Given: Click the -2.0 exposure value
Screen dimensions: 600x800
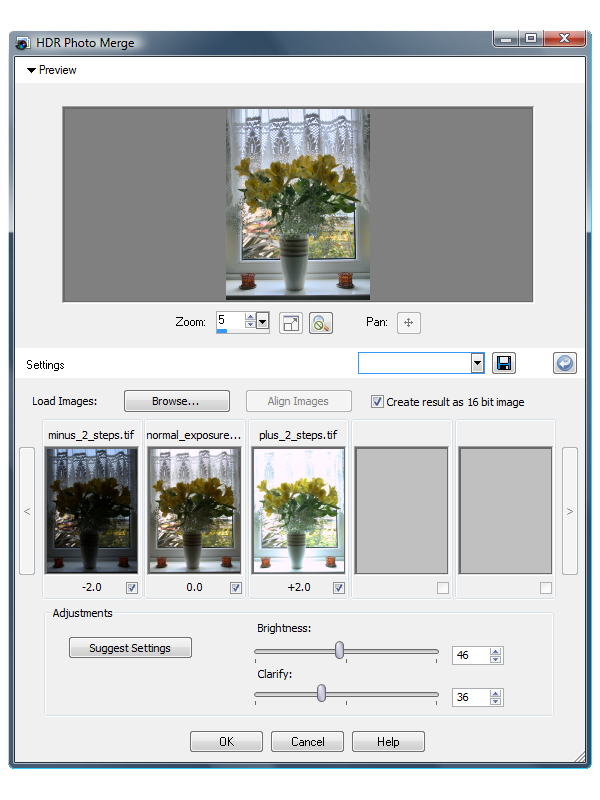Looking at the screenshot, I should 92,587.
